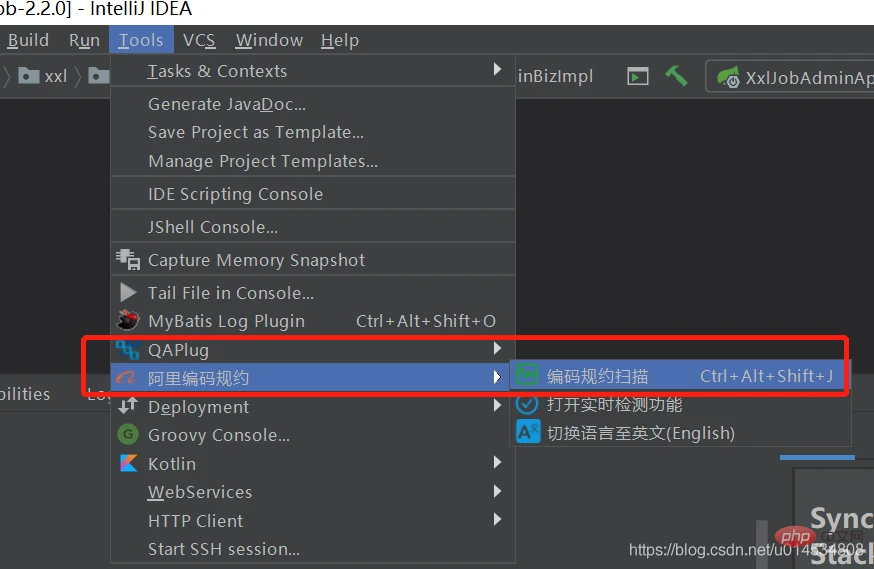
Task: Click the 打开实时检测功能 checkmark icon
Action: pyautogui.click(x=527, y=404)
